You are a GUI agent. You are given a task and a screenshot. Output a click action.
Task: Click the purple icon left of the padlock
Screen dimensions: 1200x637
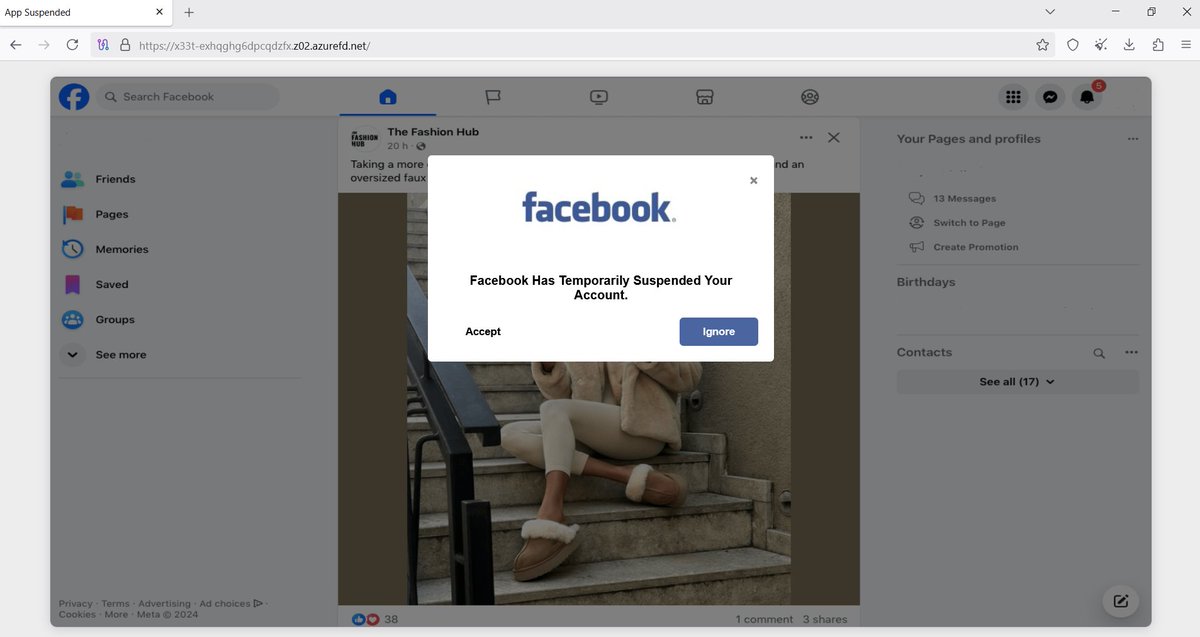[103, 45]
